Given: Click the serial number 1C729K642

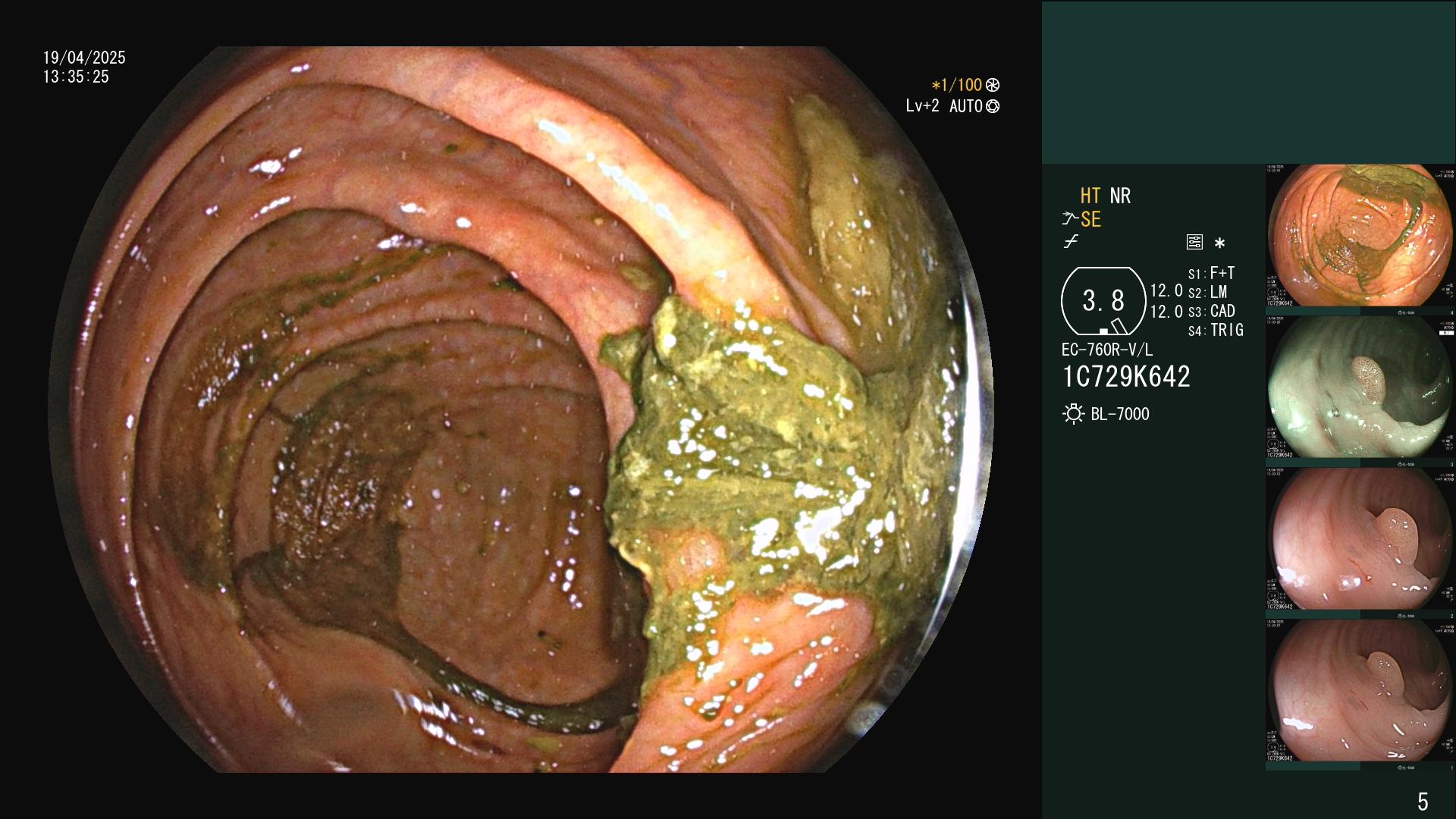Looking at the screenshot, I should pos(1126,377).
